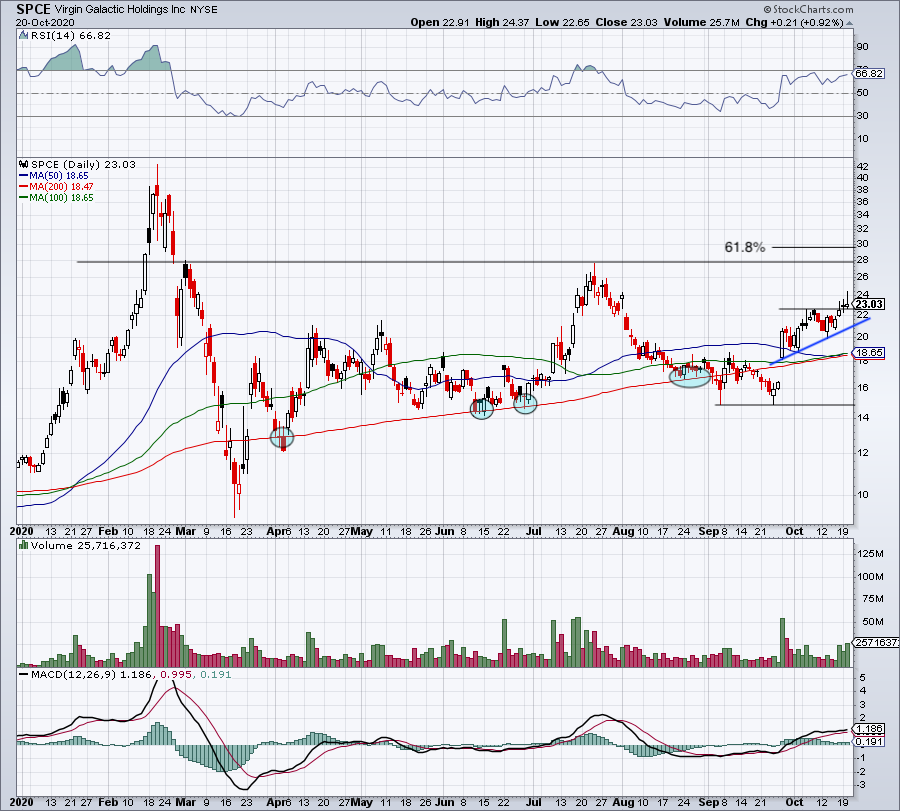Select the red MA(200) legend line swatch

coord(24,187)
